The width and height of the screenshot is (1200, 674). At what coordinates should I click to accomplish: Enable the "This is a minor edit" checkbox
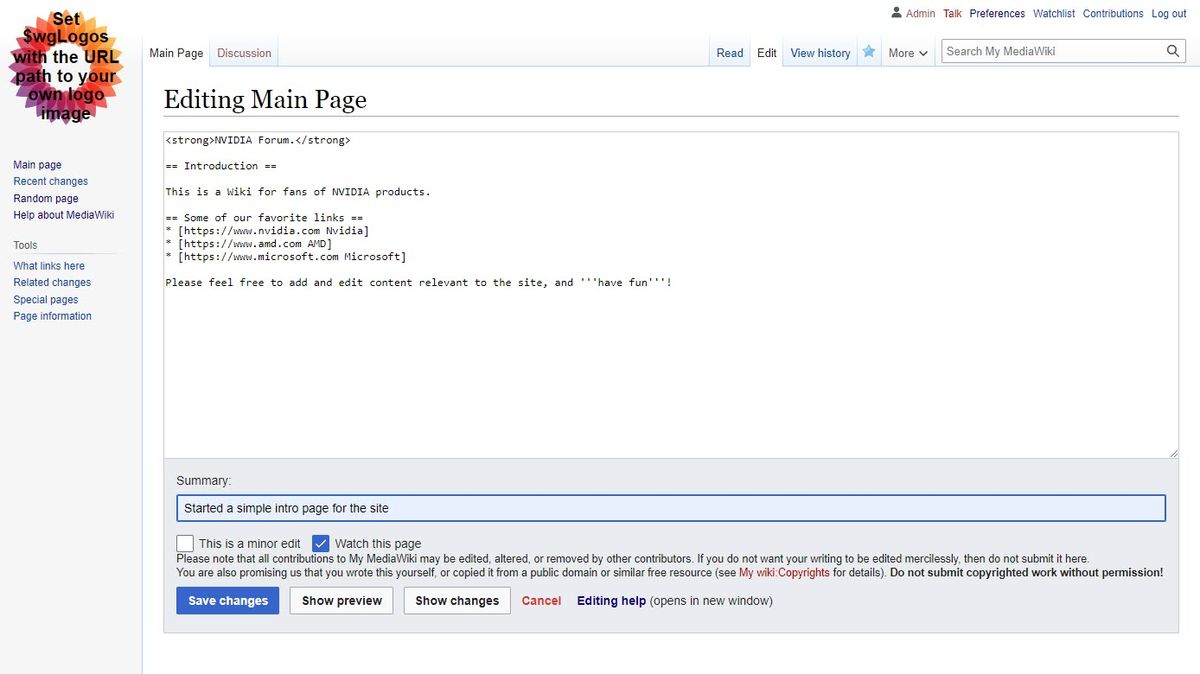[x=185, y=543]
